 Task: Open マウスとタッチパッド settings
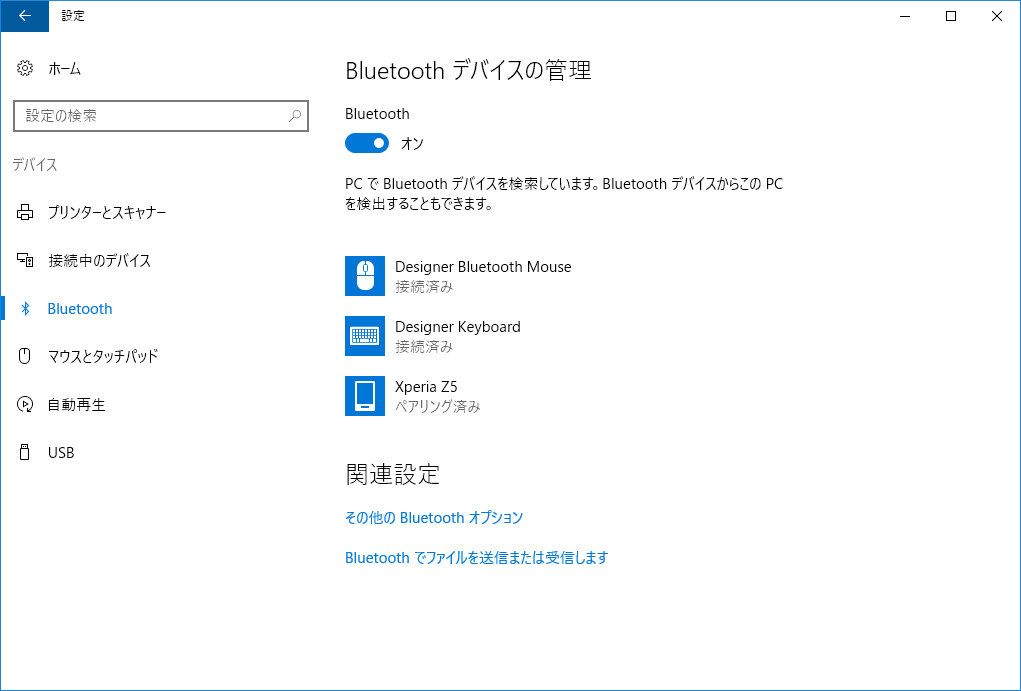(x=103, y=357)
